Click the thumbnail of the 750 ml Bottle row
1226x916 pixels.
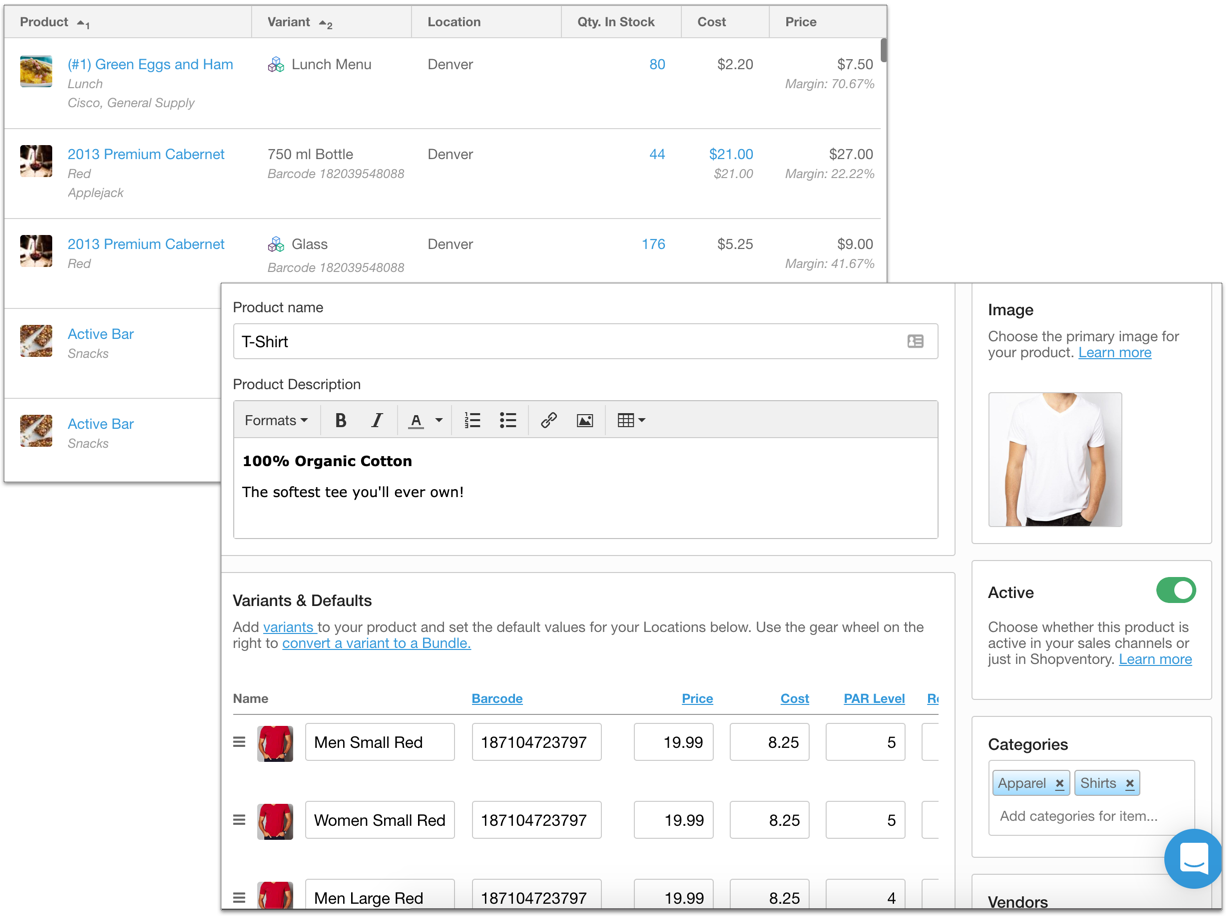36,161
